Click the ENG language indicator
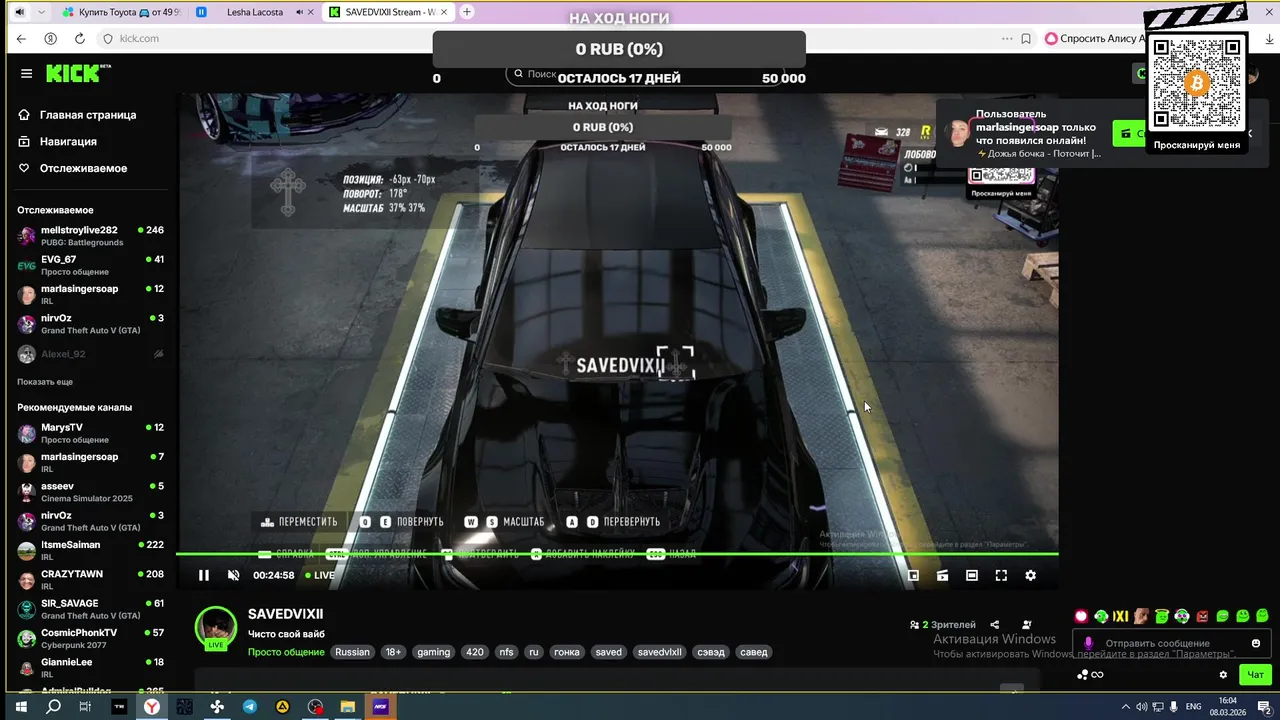The width and height of the screenshot is (1280, 720). 1193,706
